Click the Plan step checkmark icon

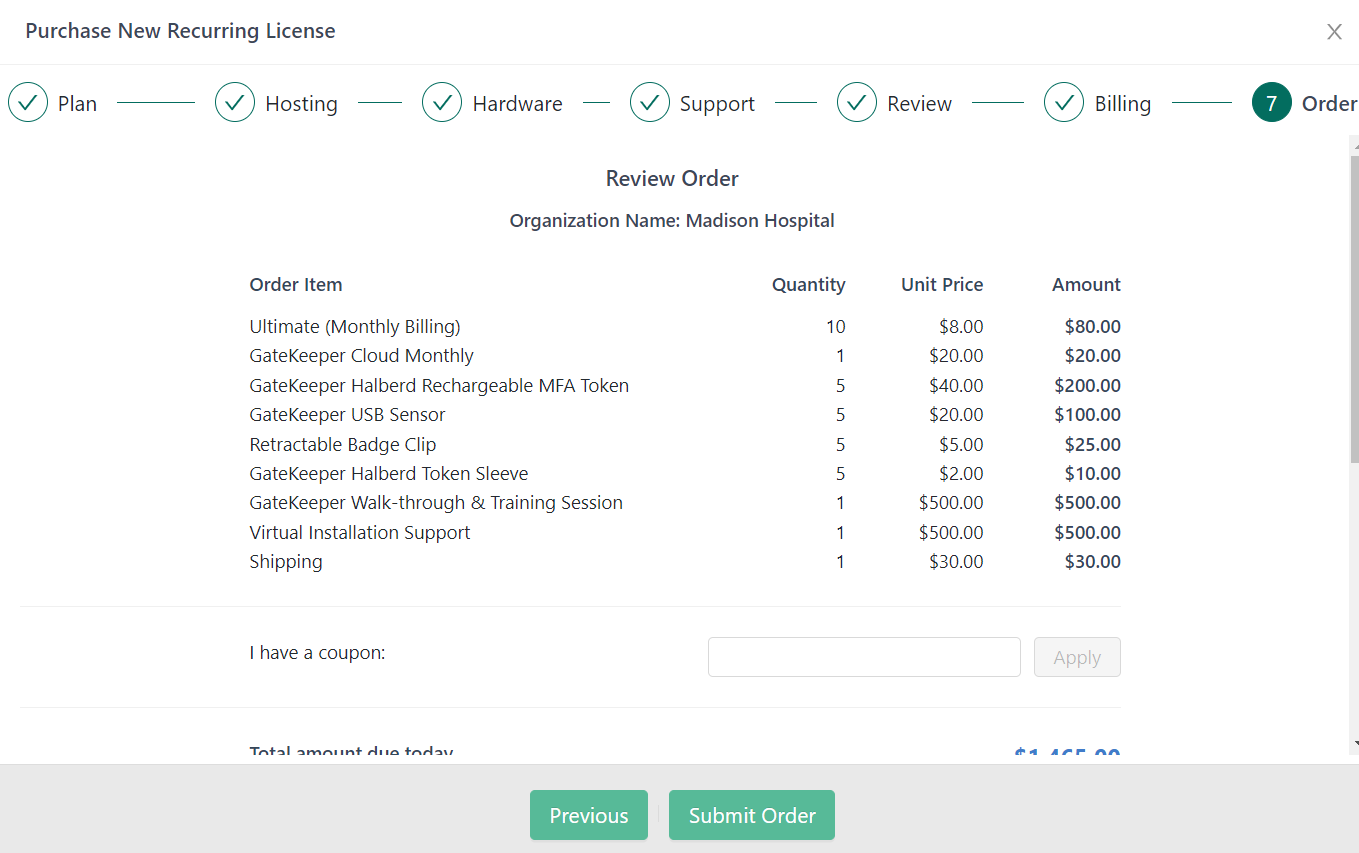tap(28, 102)
